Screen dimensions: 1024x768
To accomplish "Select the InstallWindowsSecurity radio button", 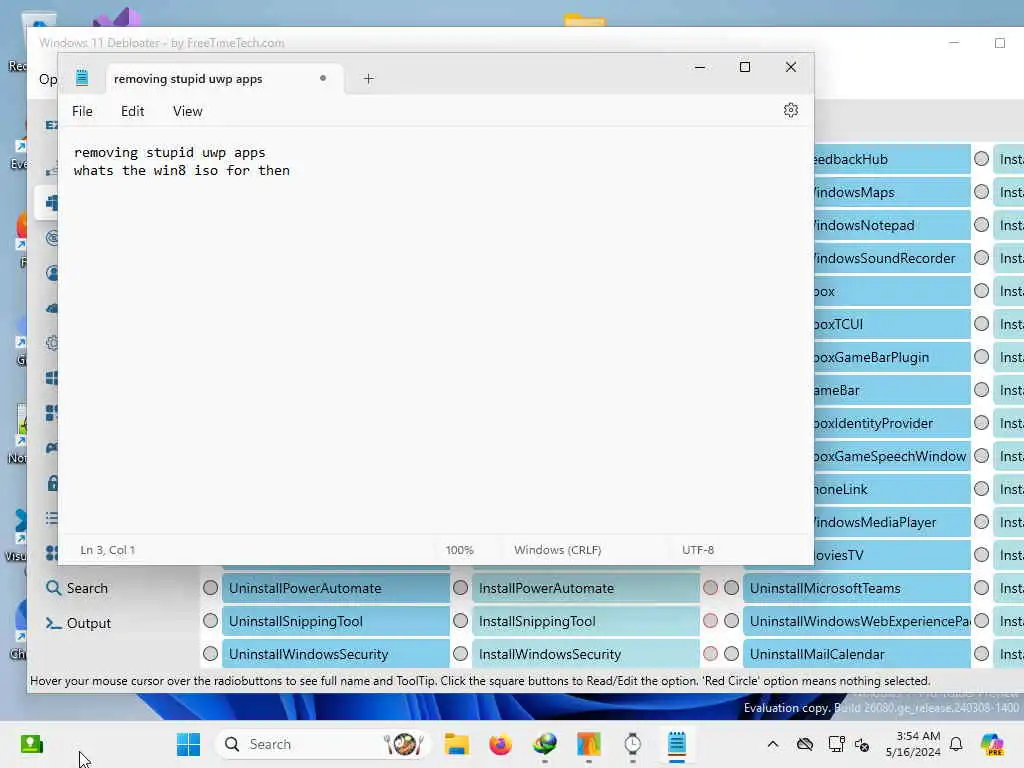I will [460, 654].
